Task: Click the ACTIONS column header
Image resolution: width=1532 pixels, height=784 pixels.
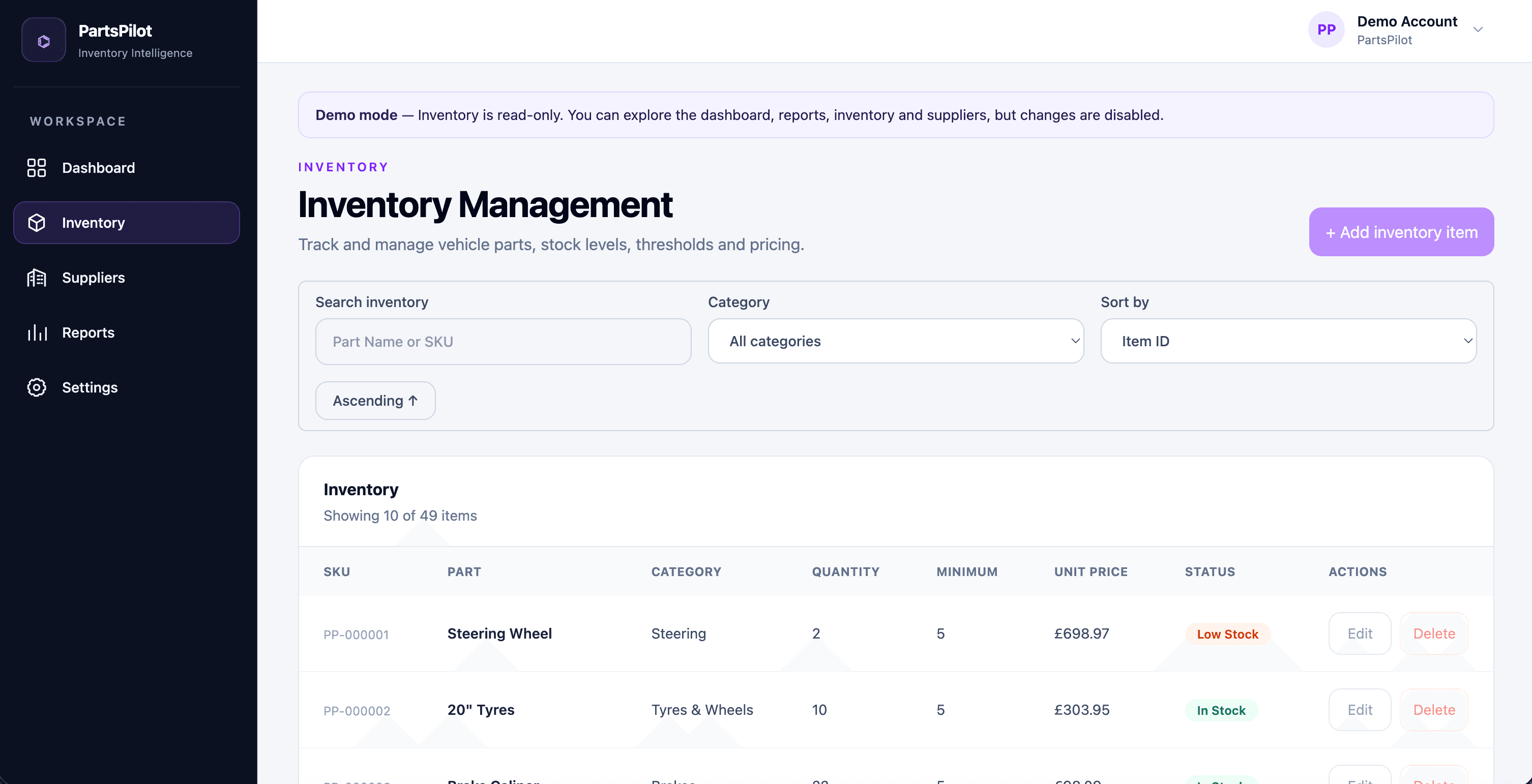Action: coord(1357,572)
